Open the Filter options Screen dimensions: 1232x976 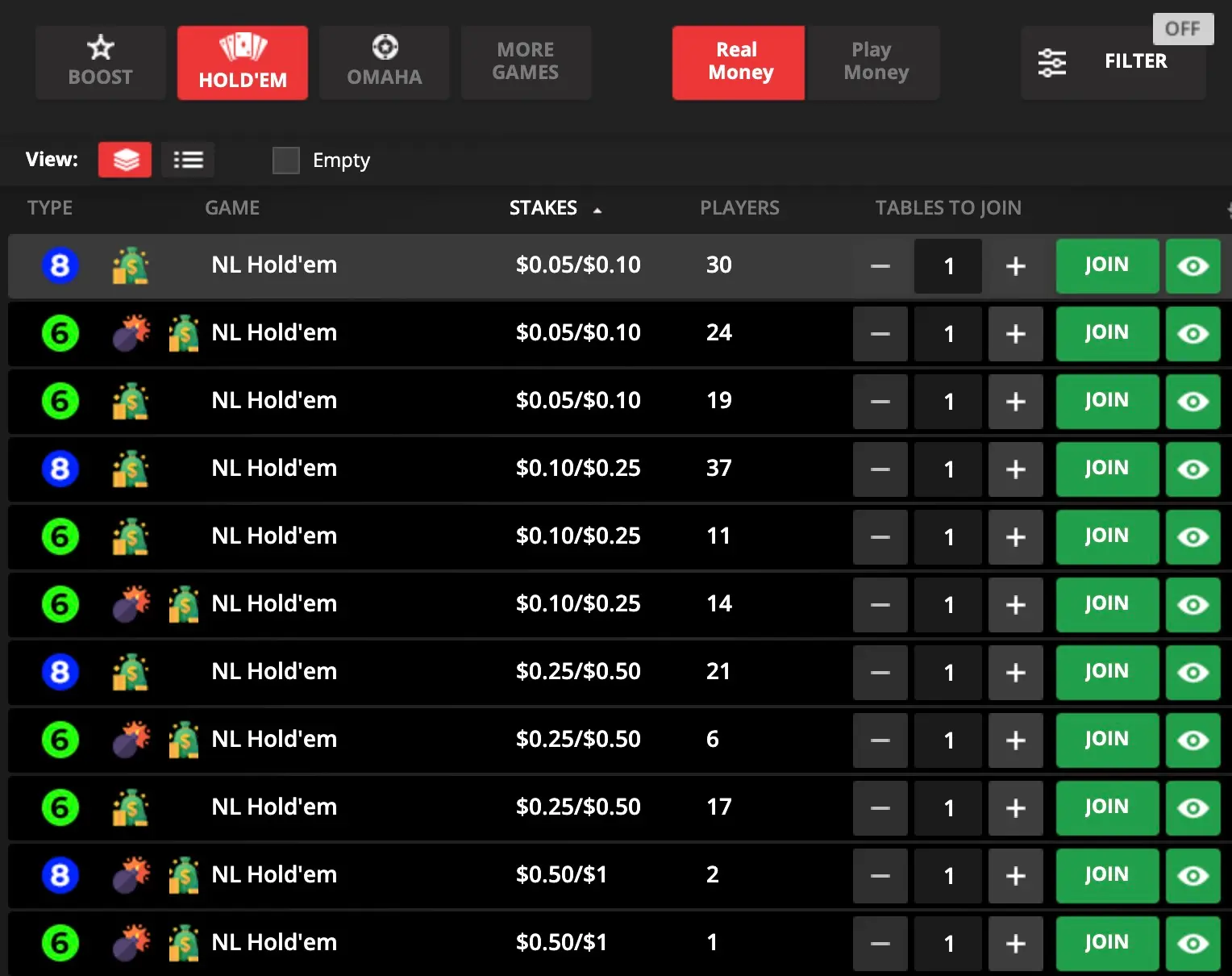[x=1113, y=62]
